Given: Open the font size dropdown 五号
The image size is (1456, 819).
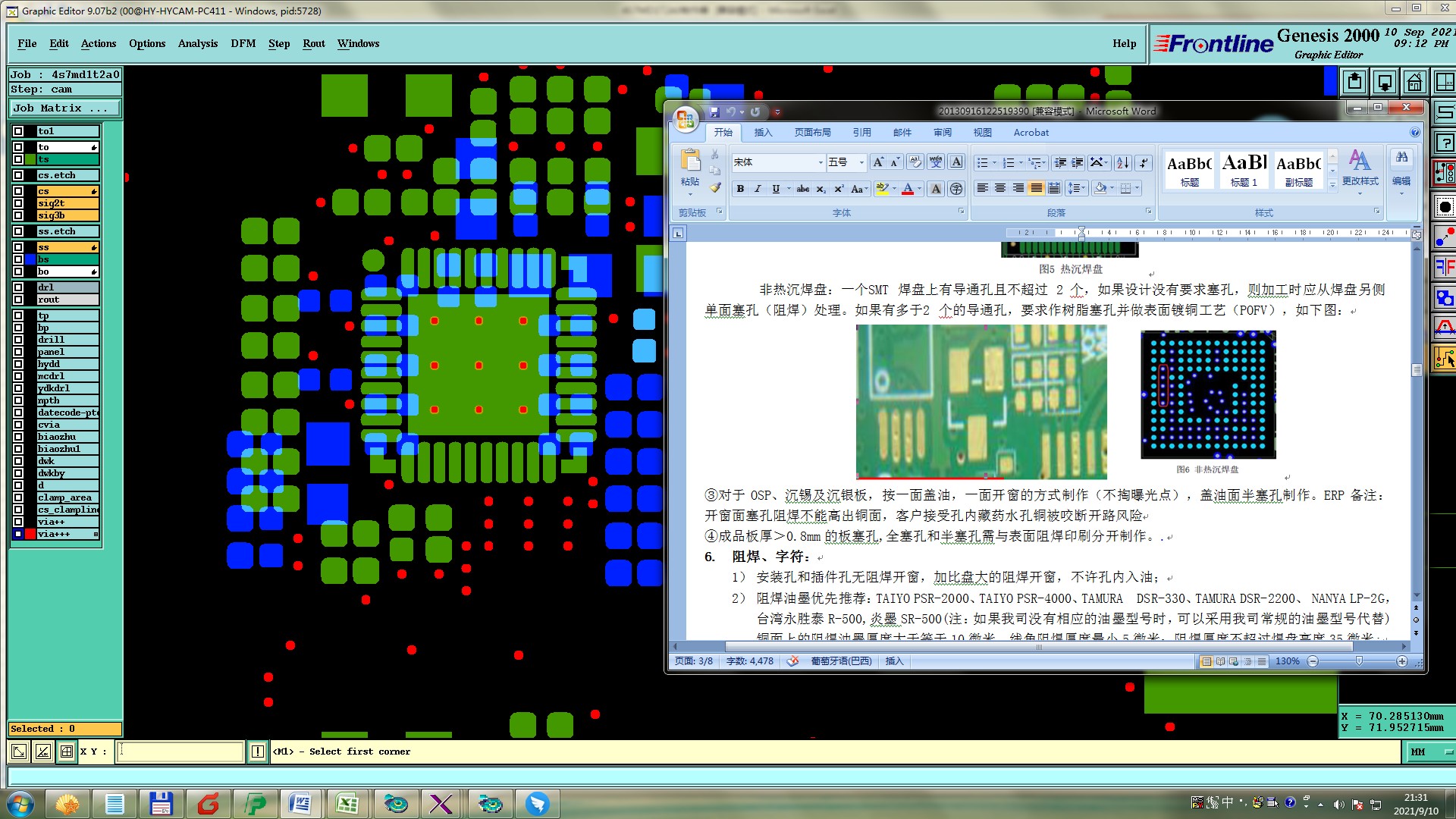Looking at the screenshot, I should tap(861, 162).
